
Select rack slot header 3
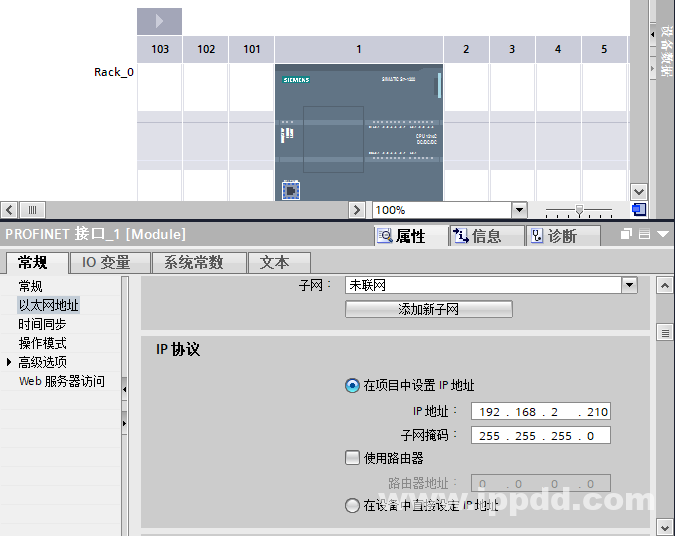512,49
